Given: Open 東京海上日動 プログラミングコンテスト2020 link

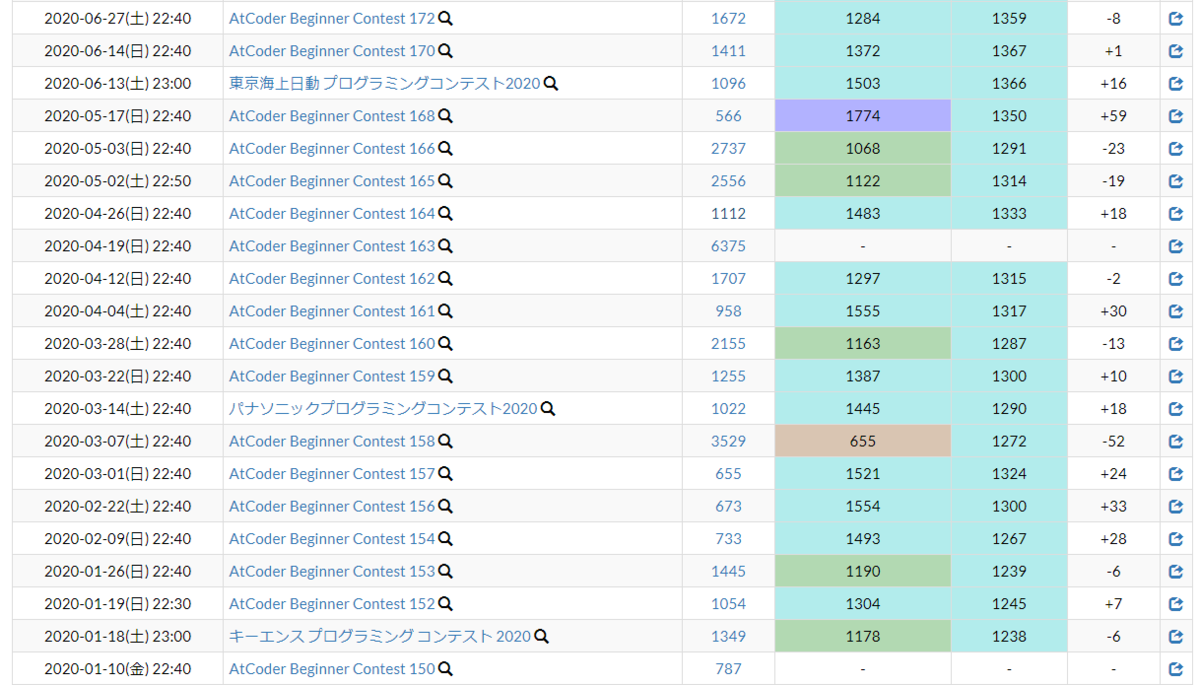Looking at the screenshot, I should (x=385, y=83).
